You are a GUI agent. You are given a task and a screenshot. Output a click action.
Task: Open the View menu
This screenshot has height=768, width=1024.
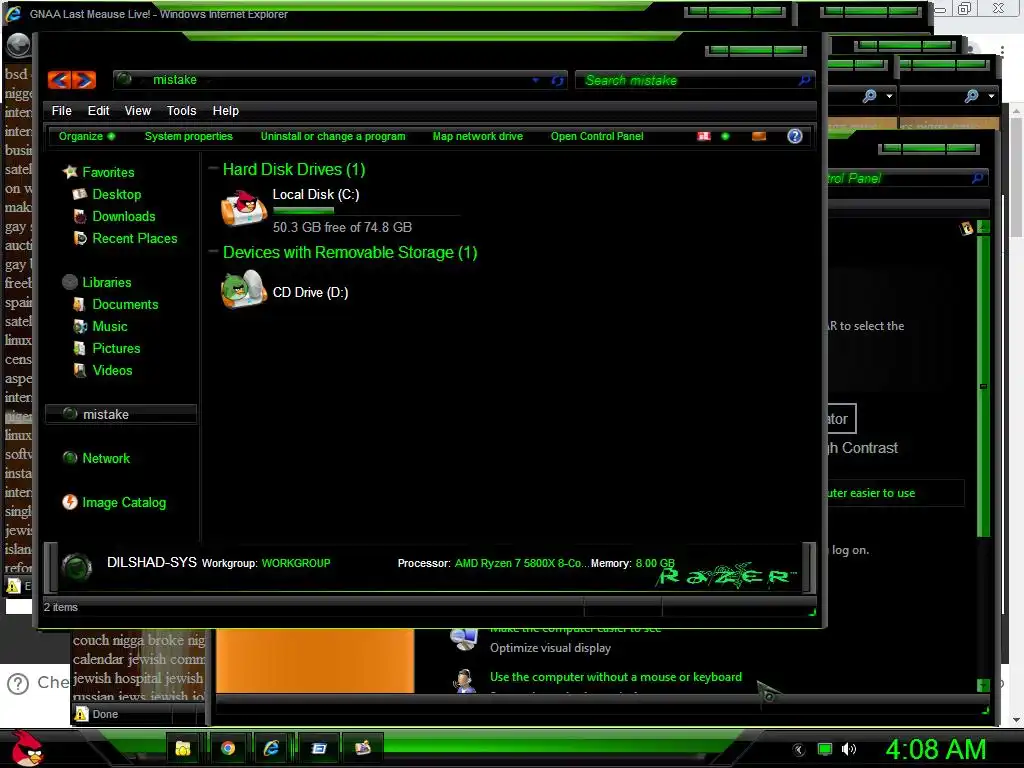138,110
